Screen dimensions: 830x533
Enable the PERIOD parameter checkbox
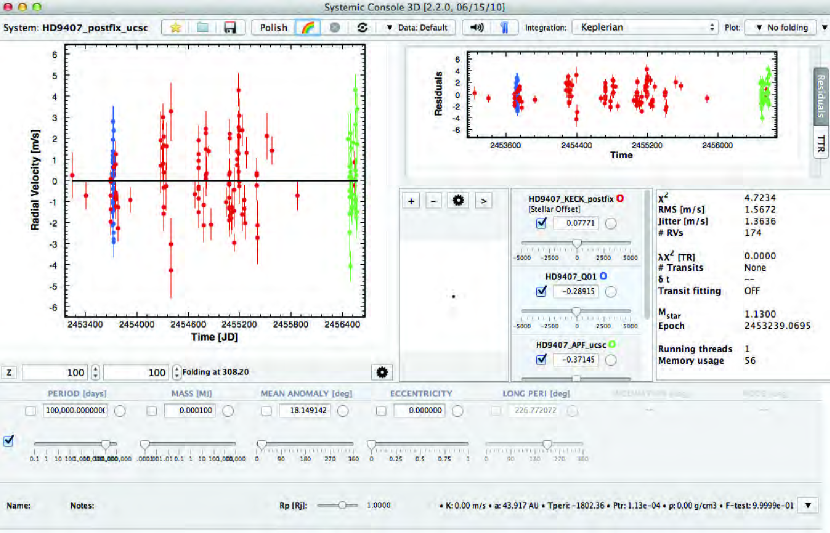[x=30, y=411]
